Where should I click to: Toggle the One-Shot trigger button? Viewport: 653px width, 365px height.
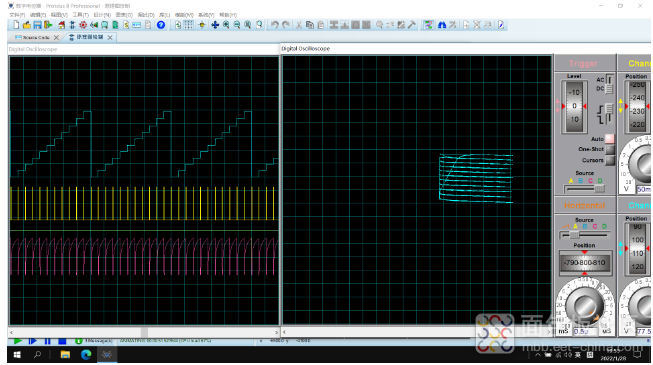point(610,149)
